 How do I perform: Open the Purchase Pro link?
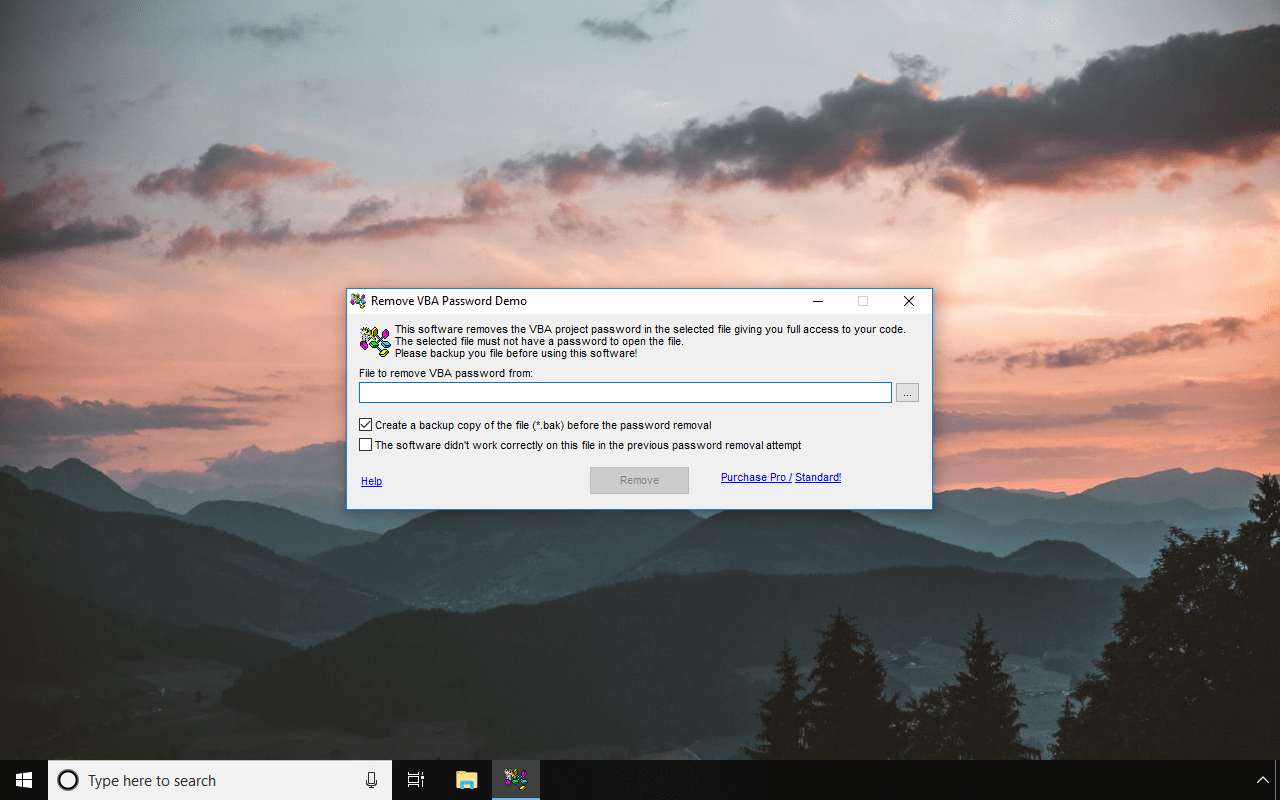754,477
